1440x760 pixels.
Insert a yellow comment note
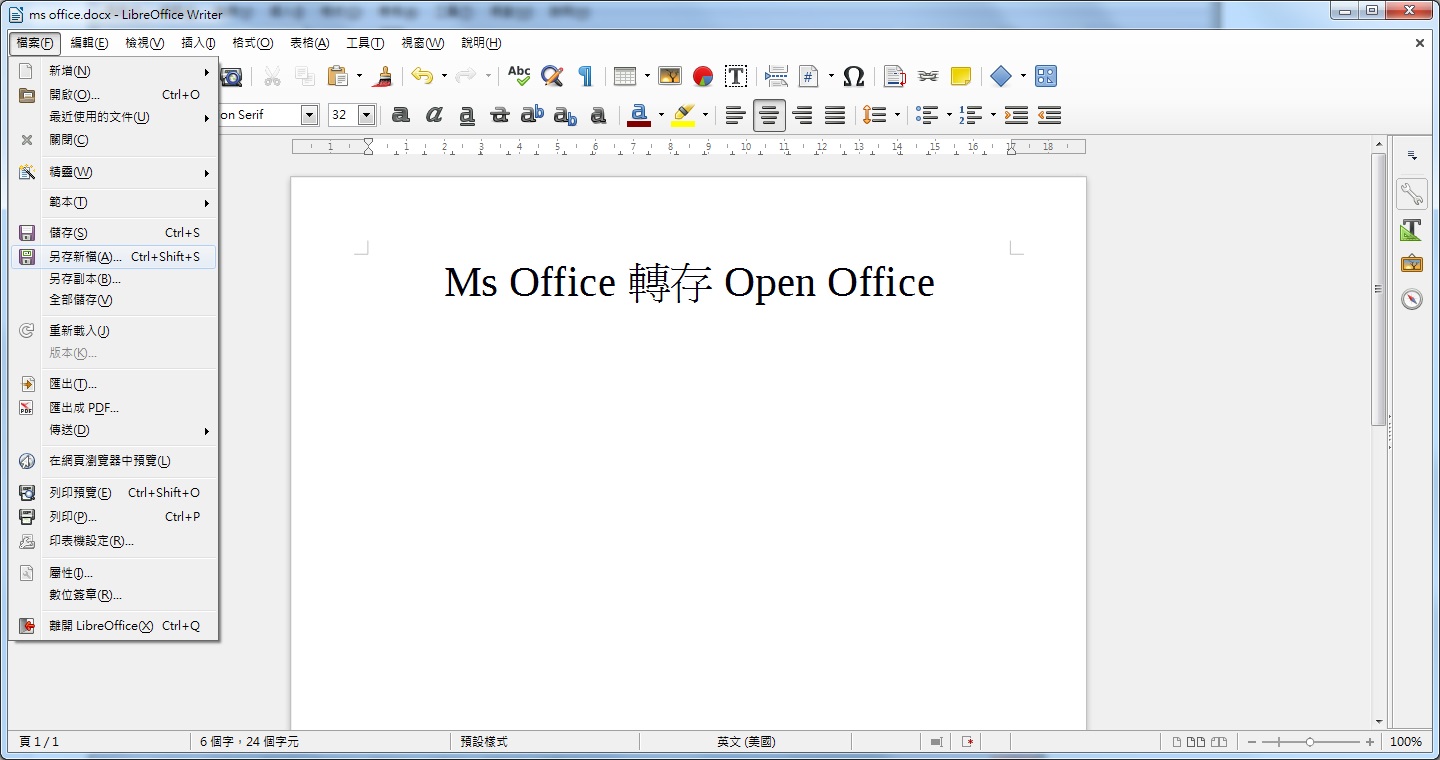[960, 76]
